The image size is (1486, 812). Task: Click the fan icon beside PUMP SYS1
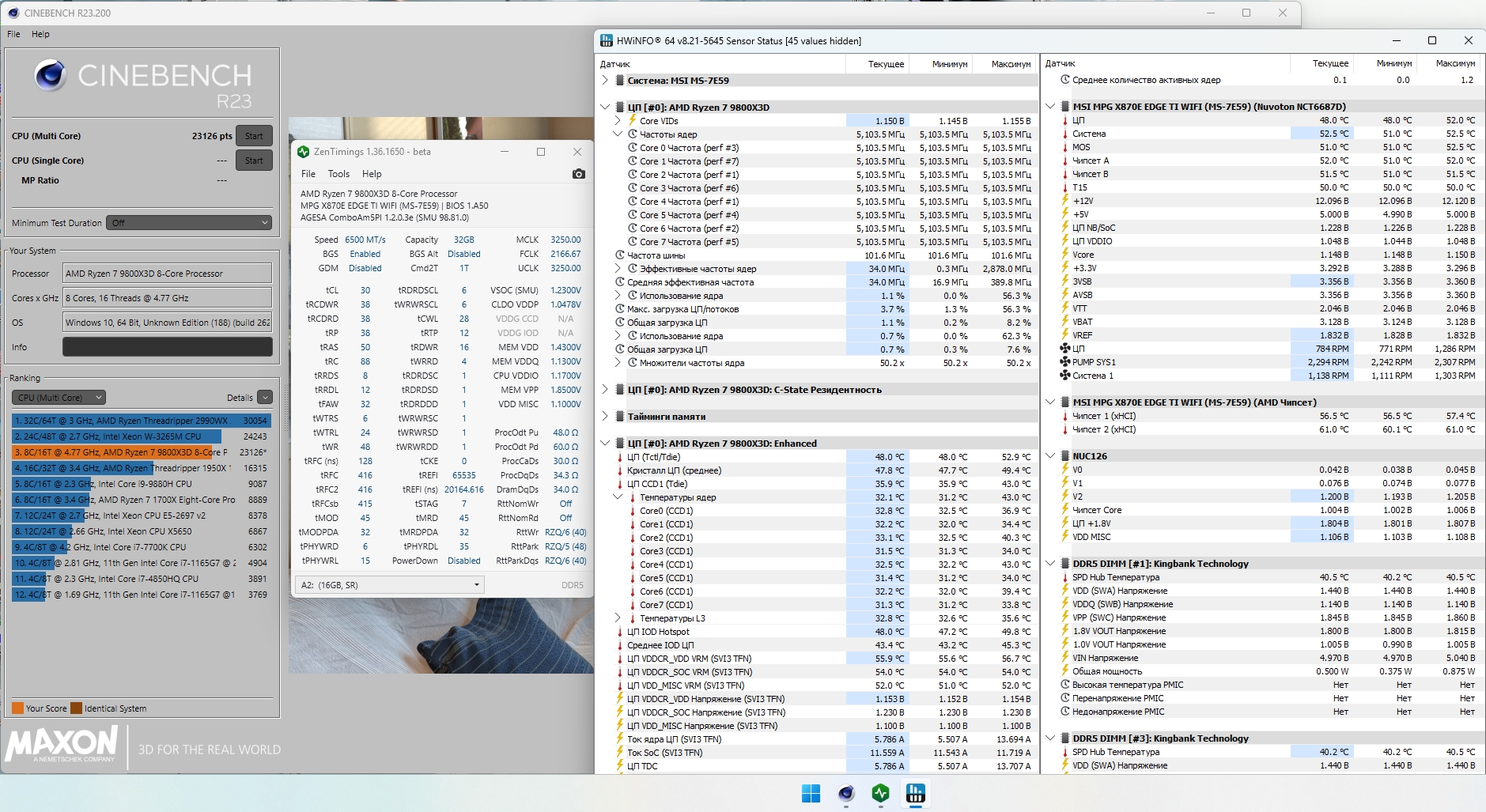coord(1065,362)
